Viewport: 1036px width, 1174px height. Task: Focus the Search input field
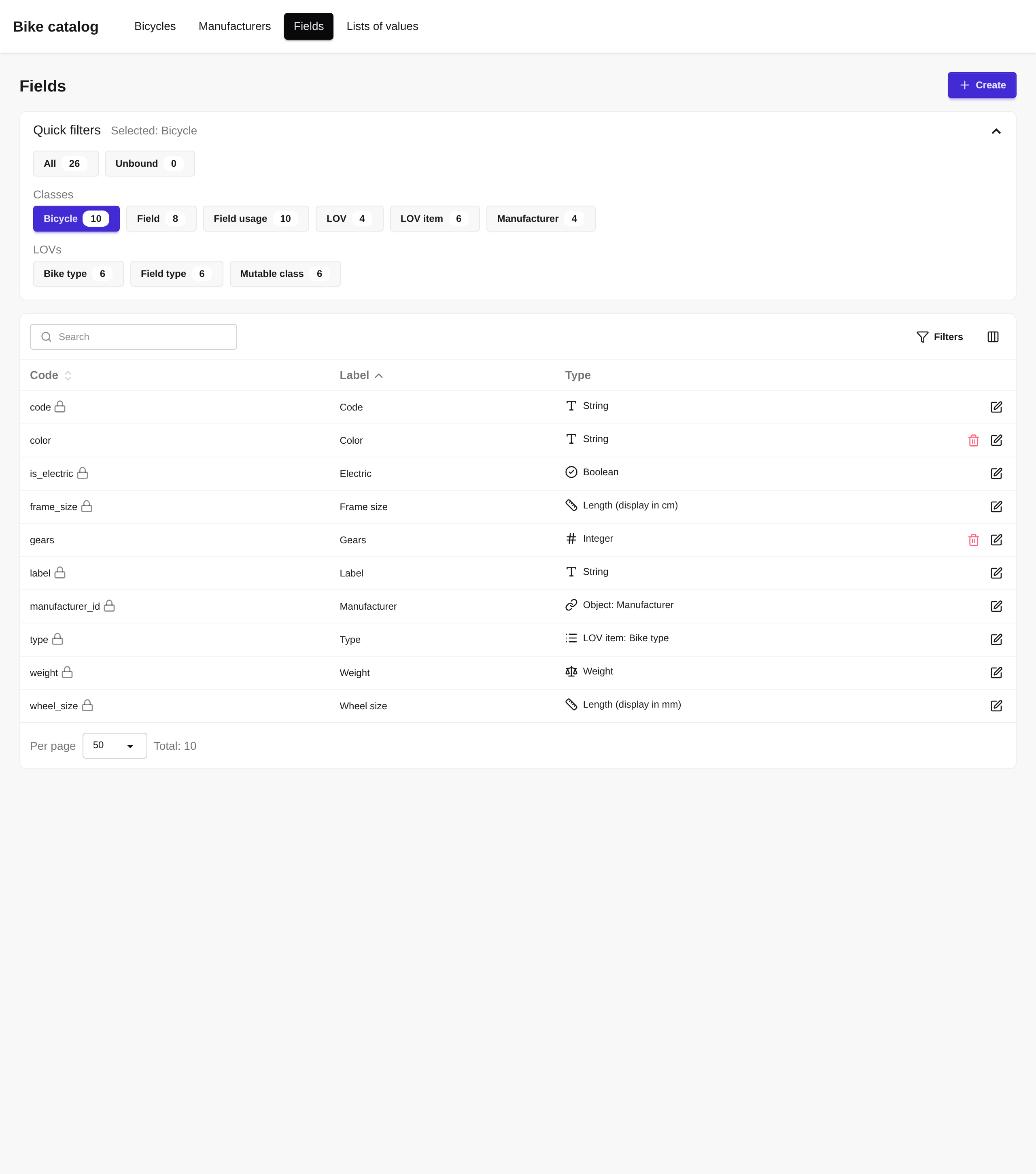(133, 336)
